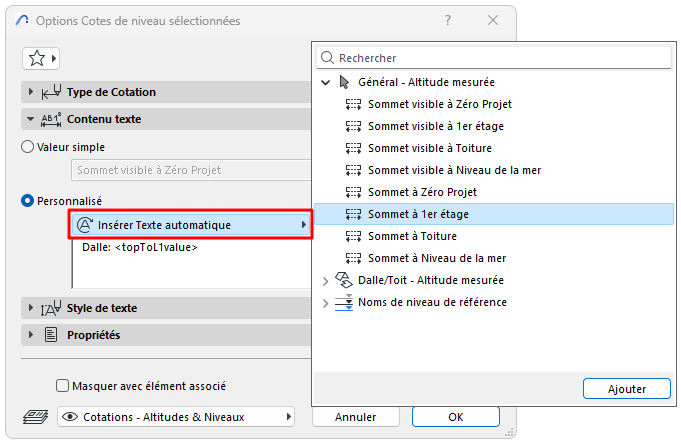Viewport: 681px width, 444px height.
Task: Click the Propriétés list icon
Action: click(x=51, y=335)
